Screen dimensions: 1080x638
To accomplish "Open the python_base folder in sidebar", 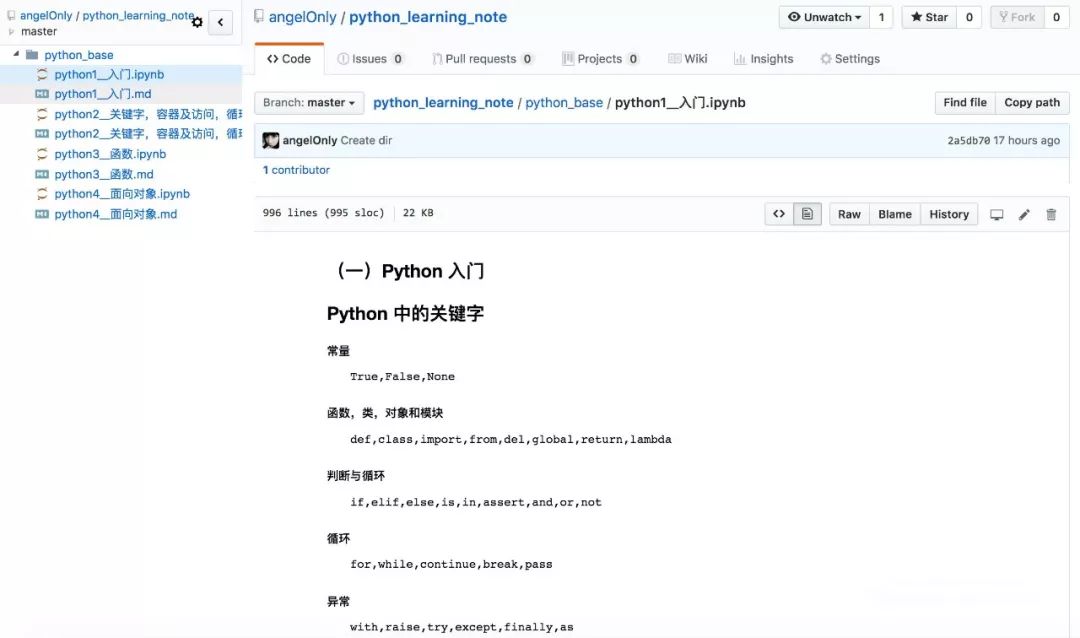I will pos(79,54).
